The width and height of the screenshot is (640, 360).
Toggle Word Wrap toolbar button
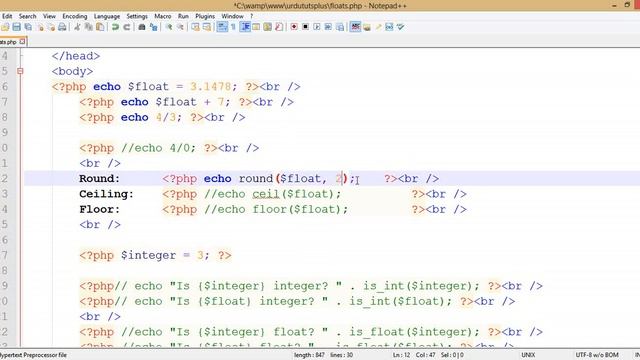tap(222, 27)
